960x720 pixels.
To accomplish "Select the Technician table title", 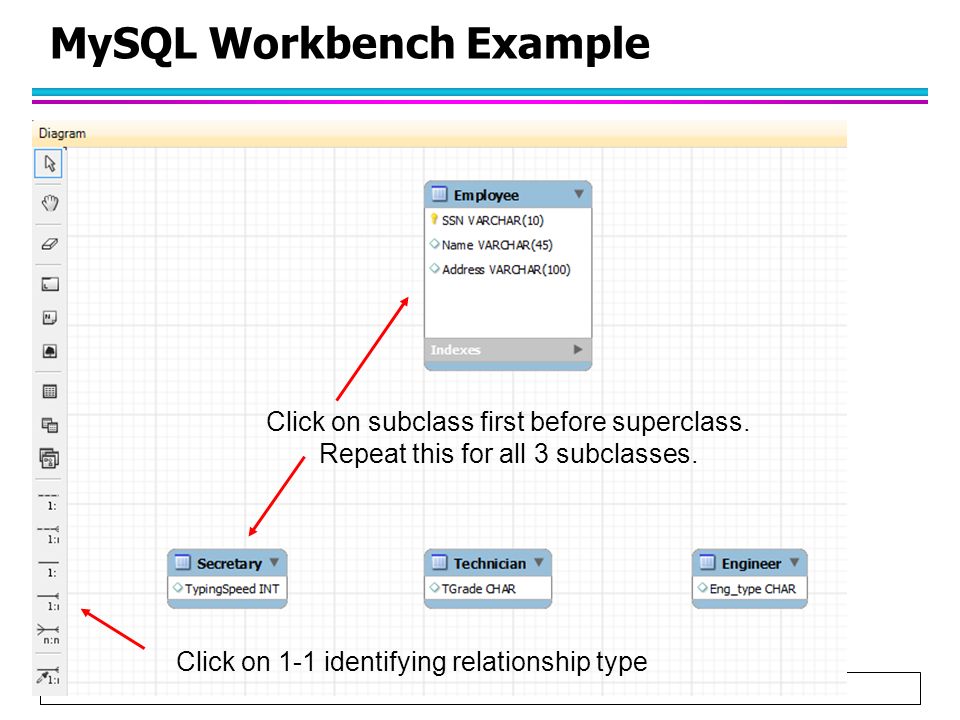I will pos(490,563).
